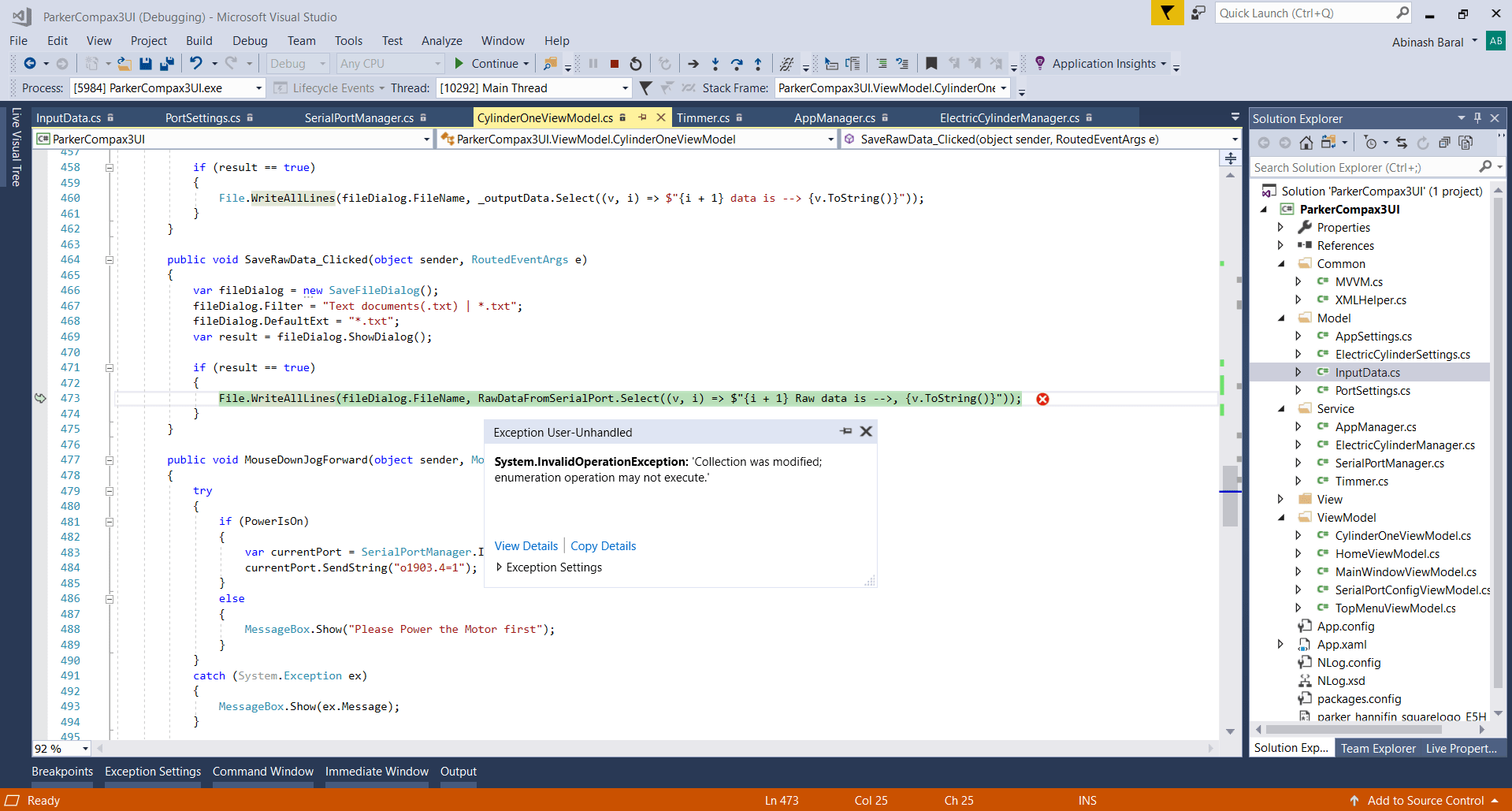Collapse the MouseDownJogForward method at line 477
The height and width of the screenshot is (811, 1512).
pos(110,460)
